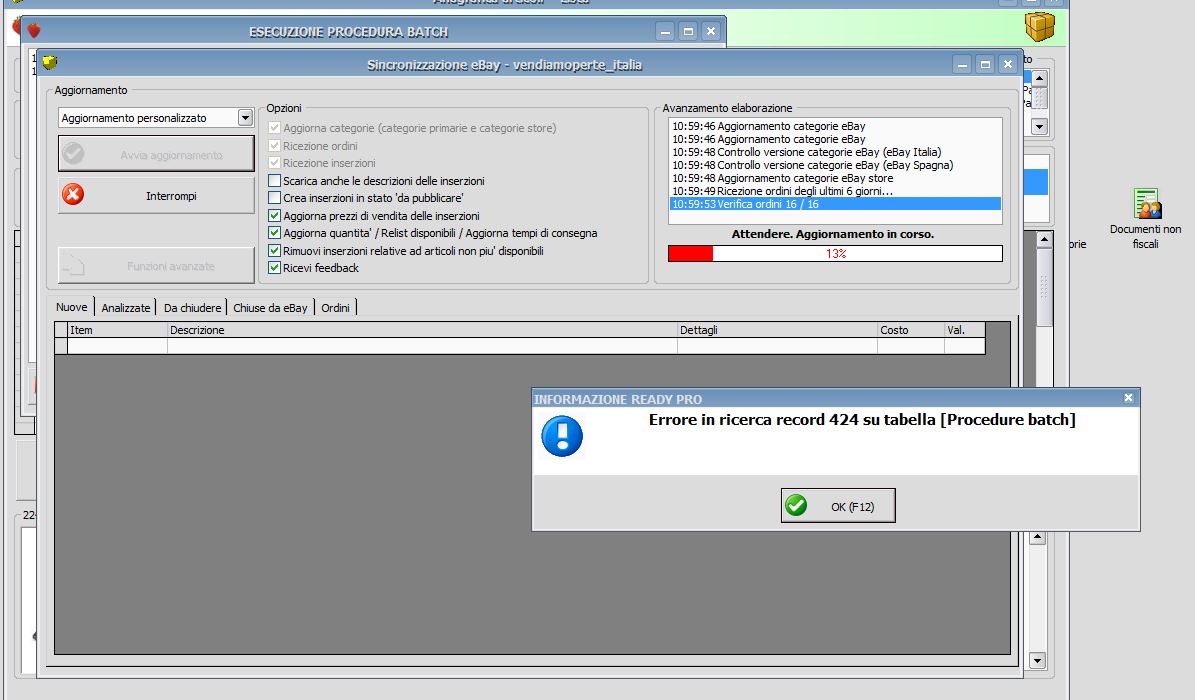Click the blue exclamation information icon

(x=562, y=436)
